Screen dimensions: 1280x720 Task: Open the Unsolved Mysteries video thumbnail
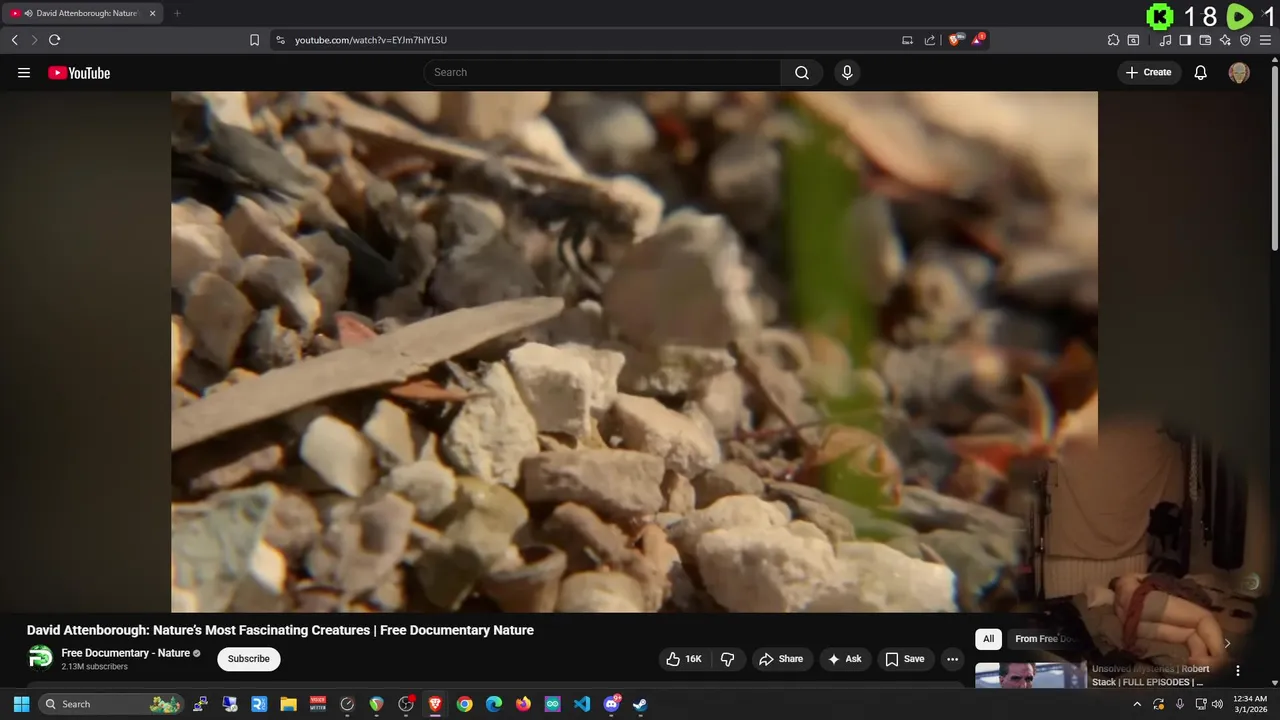[1031, 675]
